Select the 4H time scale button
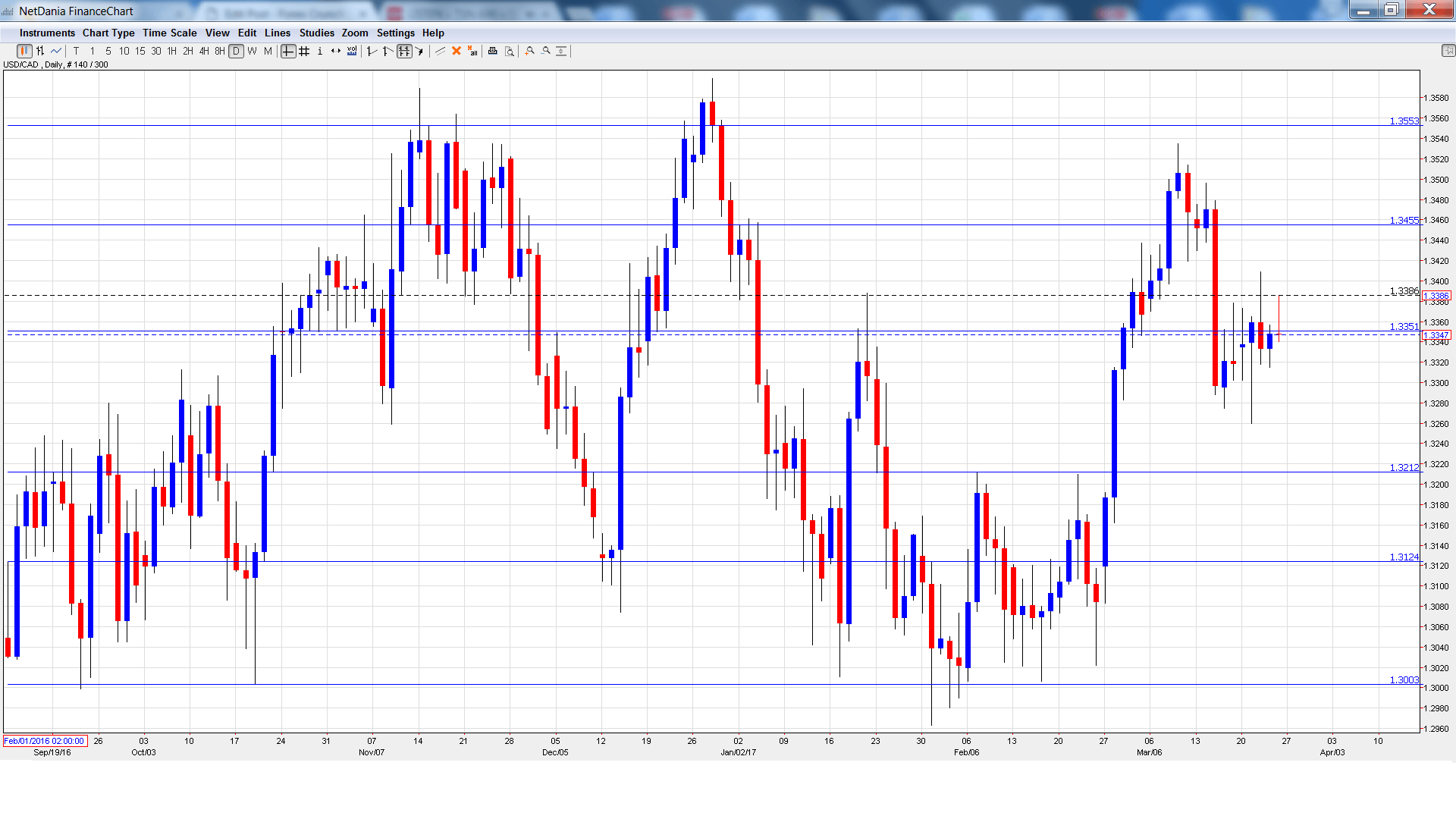This screenshot has width=1456, height=819. pos(203,51)
